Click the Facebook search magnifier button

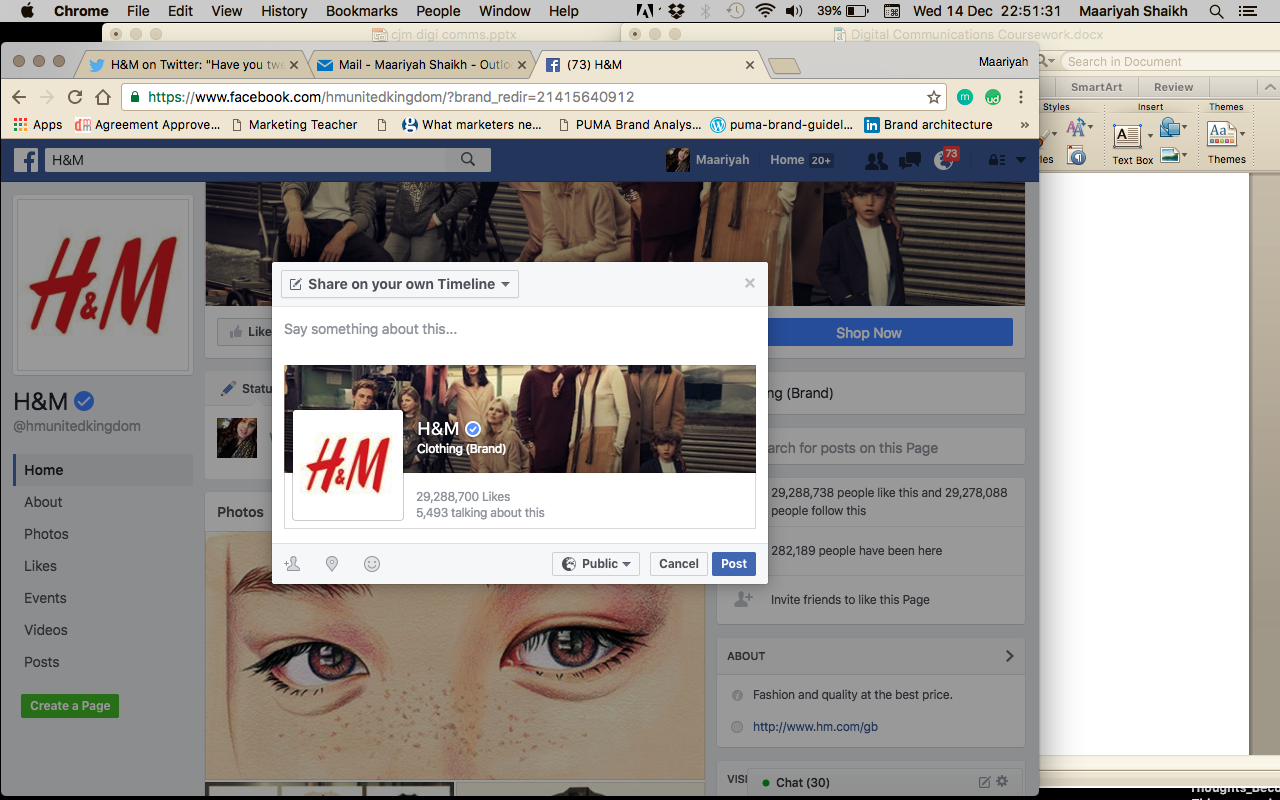tap(468, 160)
